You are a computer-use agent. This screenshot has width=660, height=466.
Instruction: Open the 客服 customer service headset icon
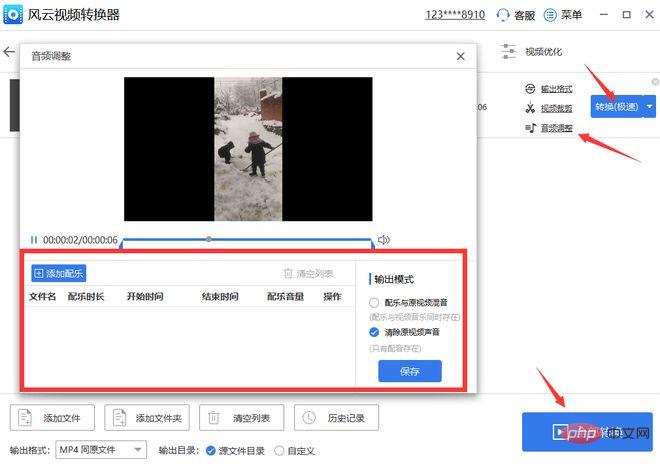[x=503, y=16]
